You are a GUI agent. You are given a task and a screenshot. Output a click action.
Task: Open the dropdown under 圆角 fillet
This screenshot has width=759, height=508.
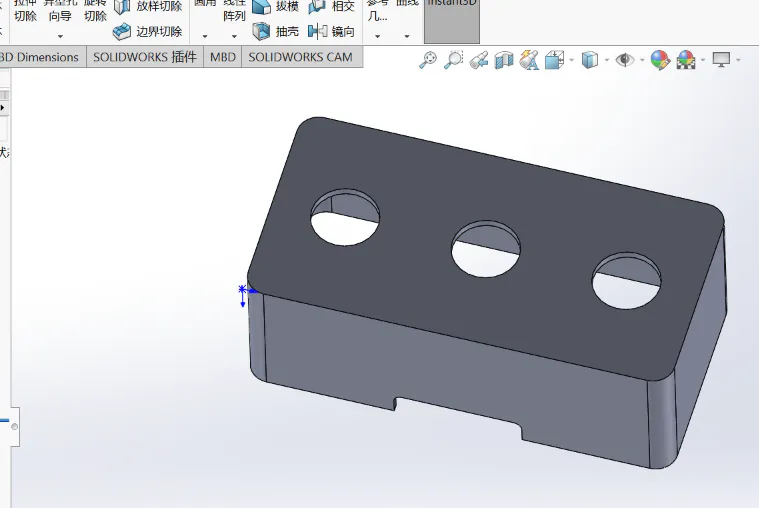[205, 36]
